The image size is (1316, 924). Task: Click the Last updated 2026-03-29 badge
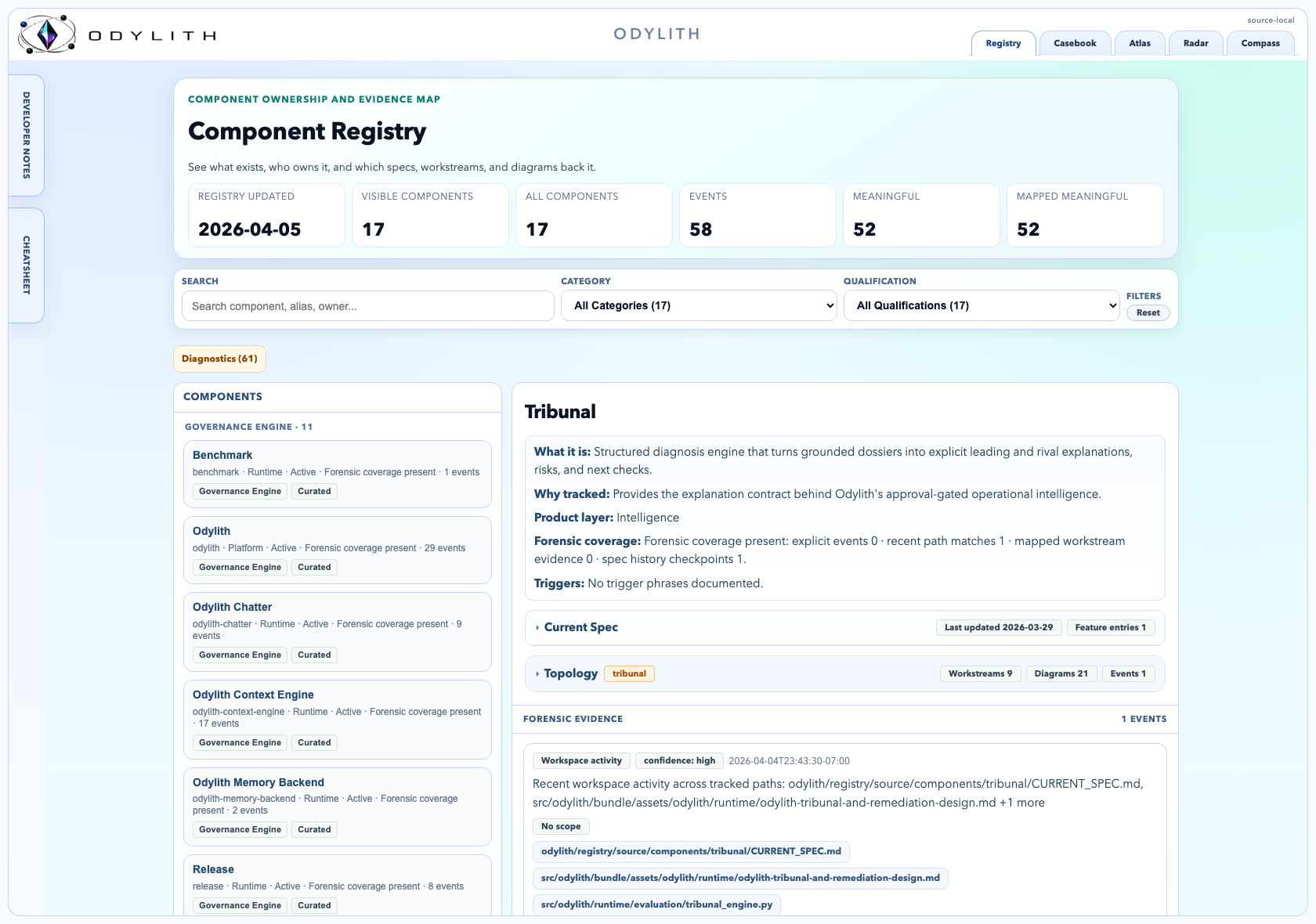point(999,627)
